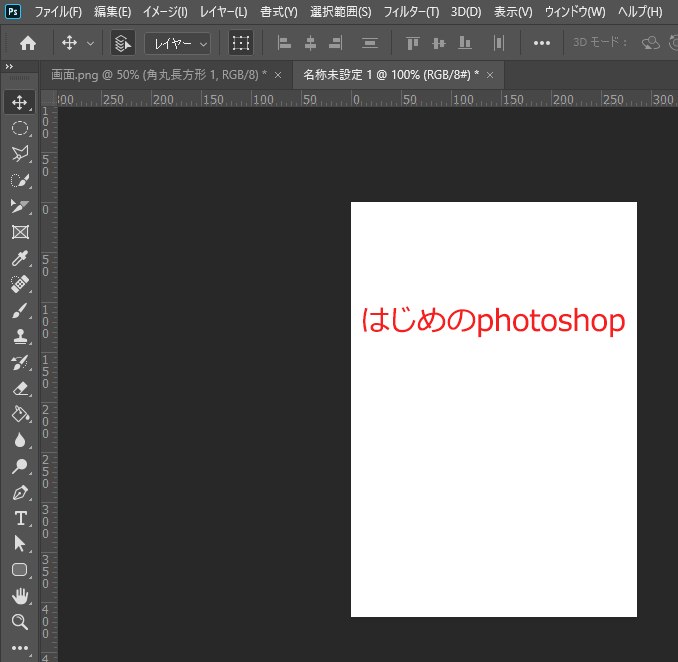Toggle Auto-Select layer option
678x662 pixels.
click(x=123, y=43)
